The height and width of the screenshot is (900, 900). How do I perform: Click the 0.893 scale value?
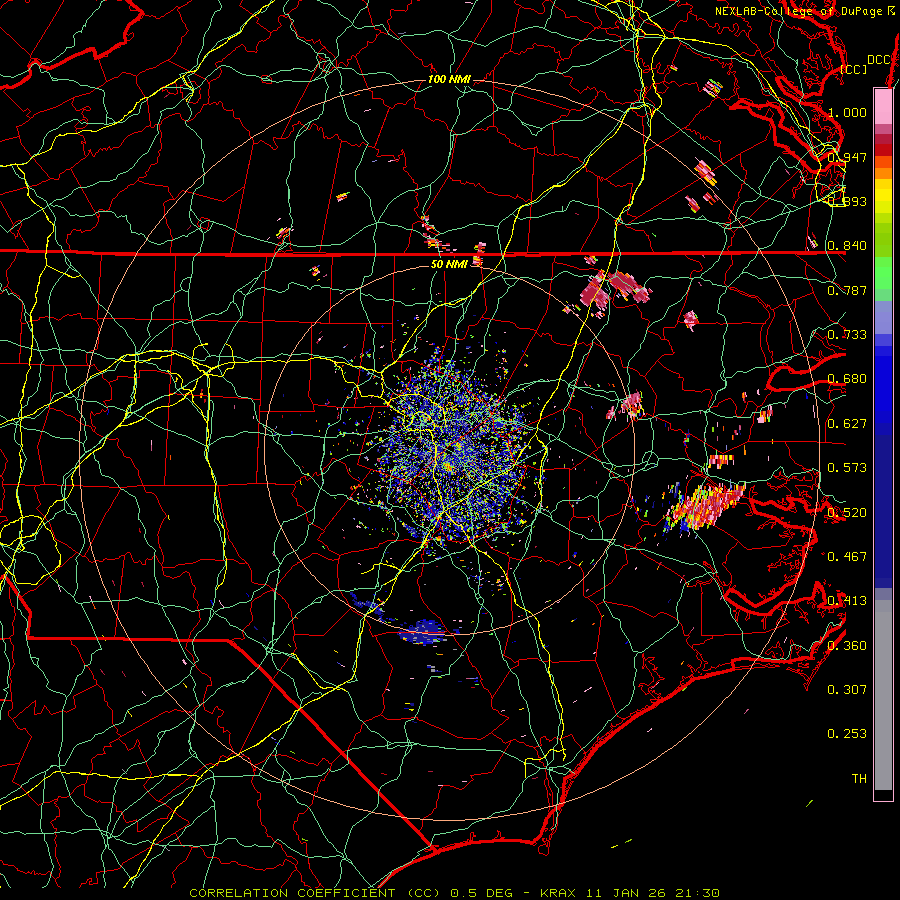point(847,201)
